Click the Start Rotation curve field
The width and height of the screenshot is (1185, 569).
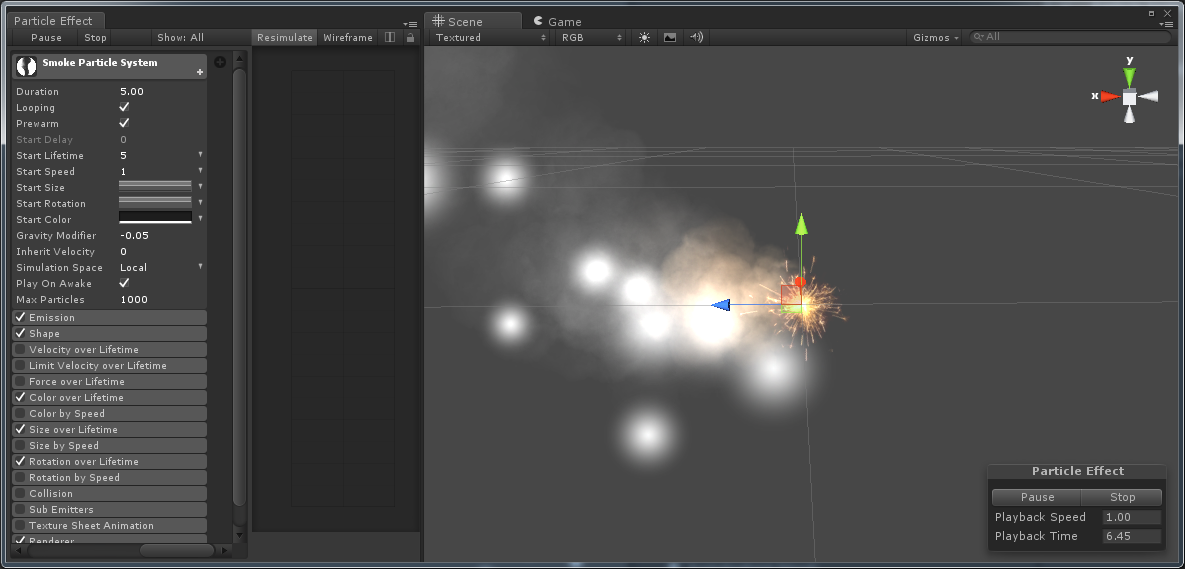pos(155,202)
